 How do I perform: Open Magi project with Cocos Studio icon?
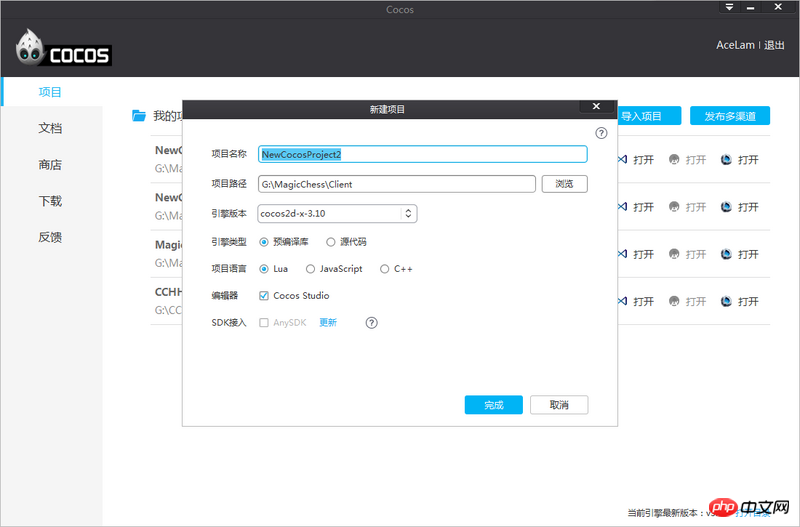(726, 254)
